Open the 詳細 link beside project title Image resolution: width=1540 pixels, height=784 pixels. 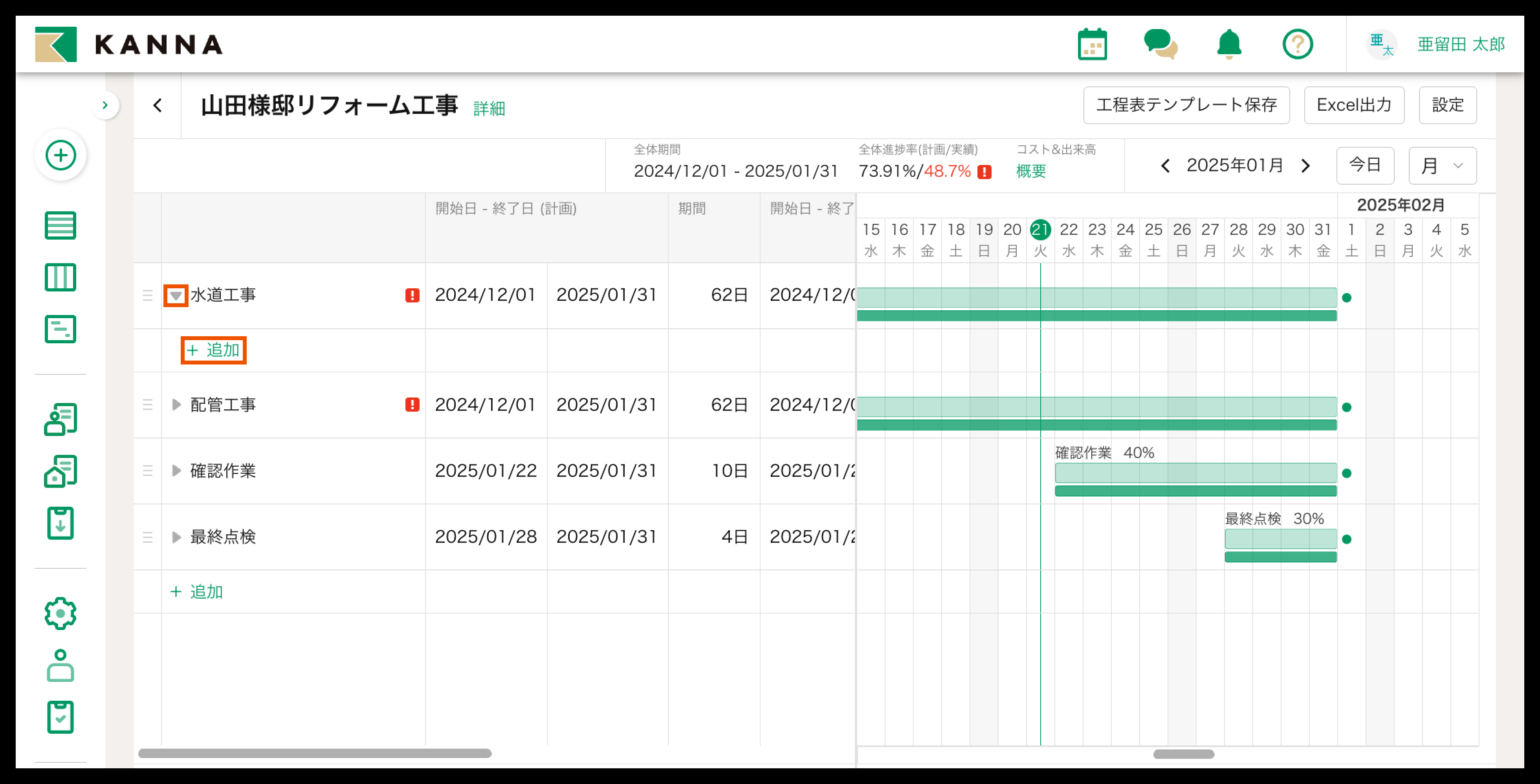(x=489, y=109)
